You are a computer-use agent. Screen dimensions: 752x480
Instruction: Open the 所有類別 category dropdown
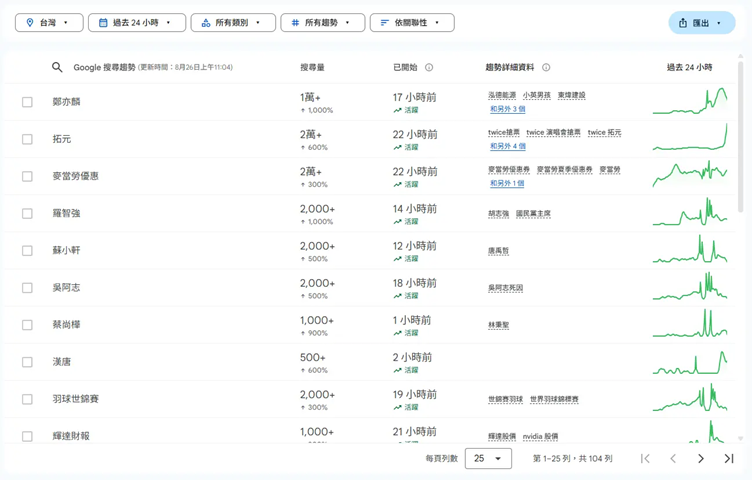pos(233,23)
